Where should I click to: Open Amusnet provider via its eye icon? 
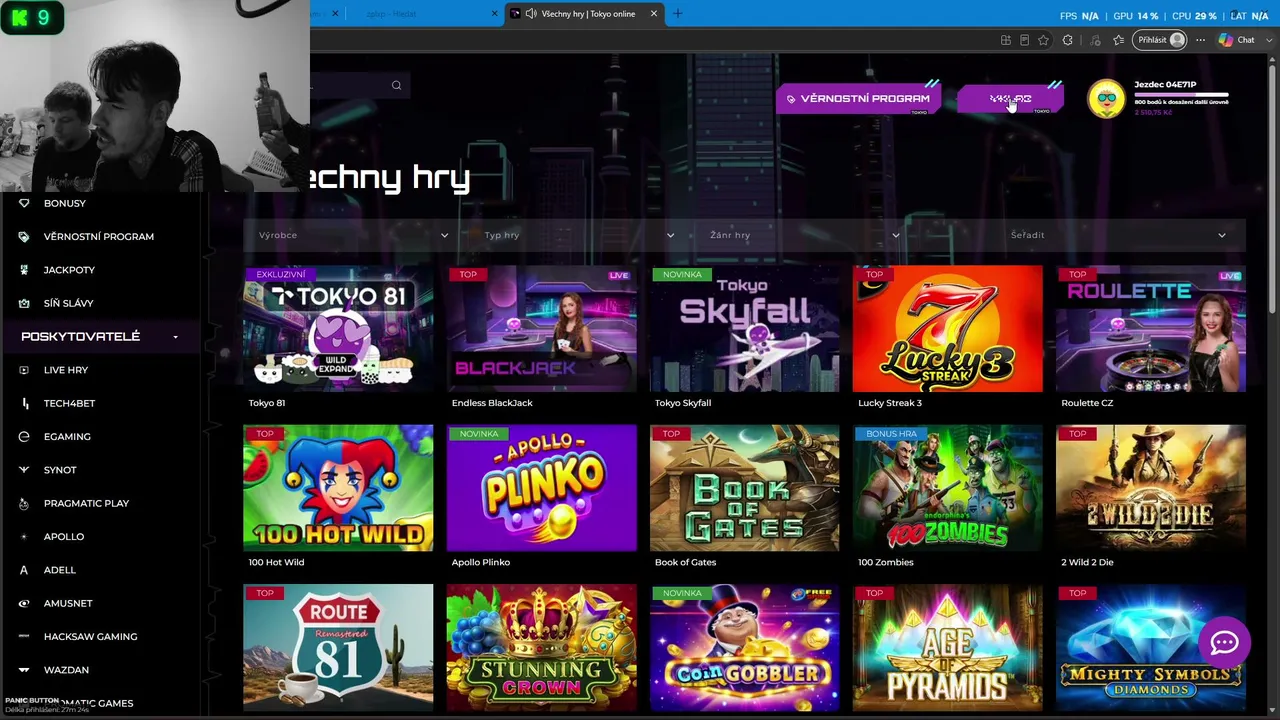tap(24, 603)
